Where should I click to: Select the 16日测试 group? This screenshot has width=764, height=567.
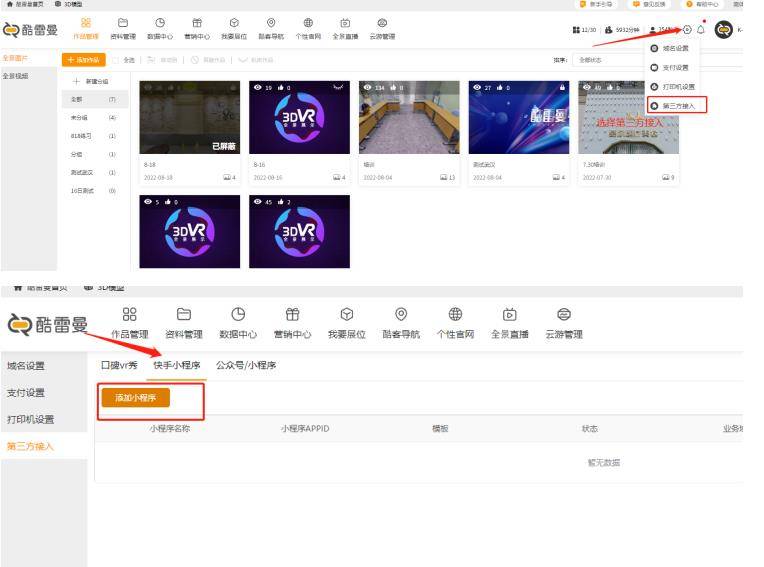95,190
